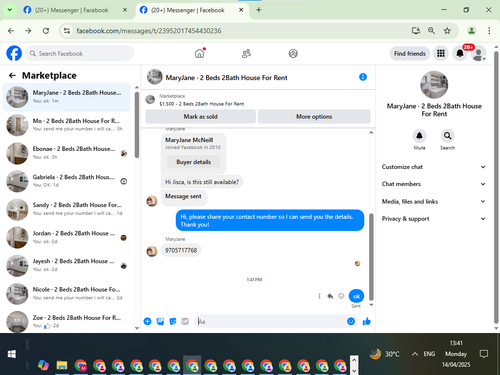This screenshot has width=500, height=375.
Task: Open the browser zoom magnifier icon
Action: pyautogui.click(x=431, y=31)
